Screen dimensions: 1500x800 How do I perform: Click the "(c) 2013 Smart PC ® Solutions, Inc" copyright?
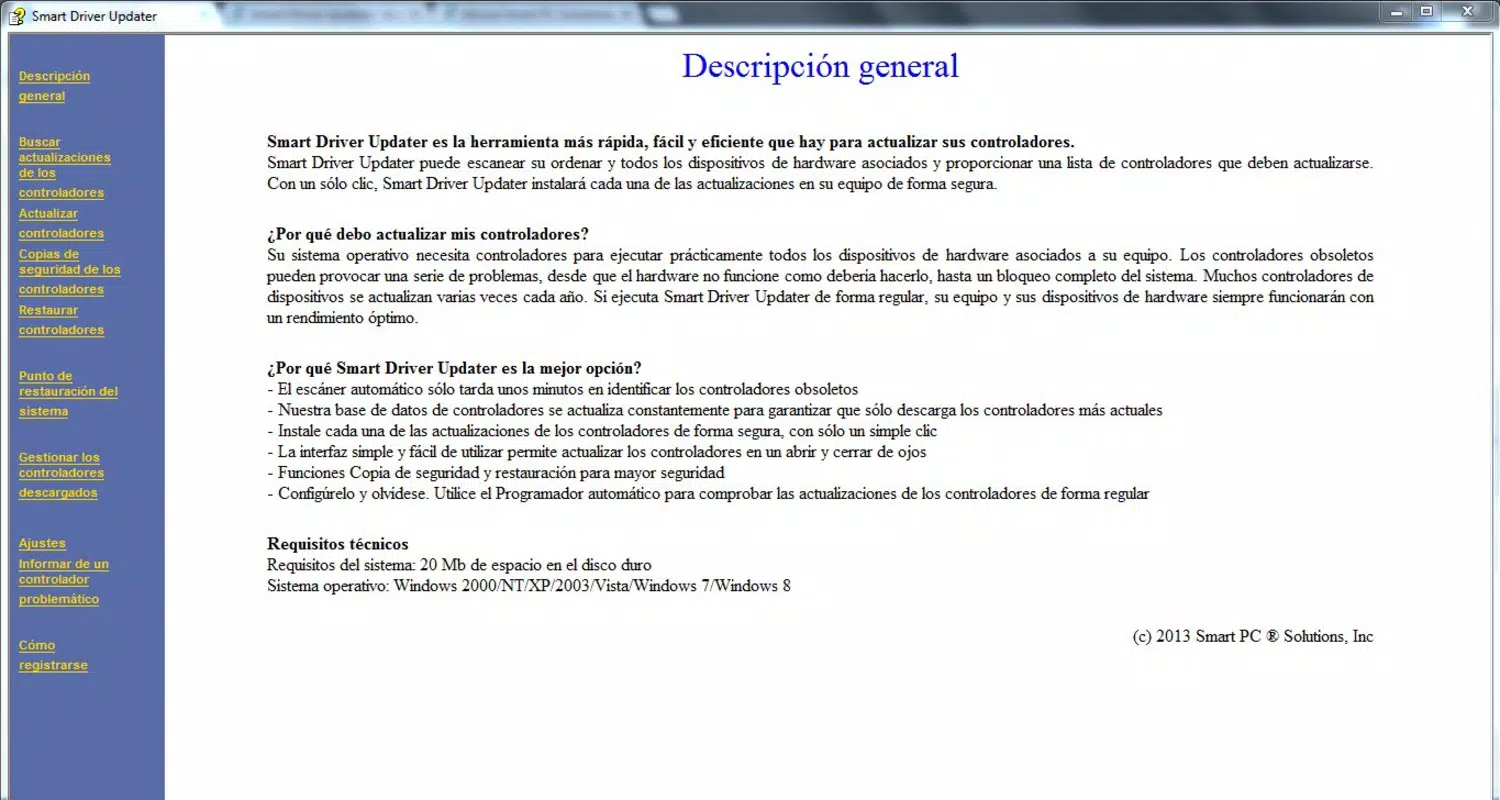click(1253, 636)
